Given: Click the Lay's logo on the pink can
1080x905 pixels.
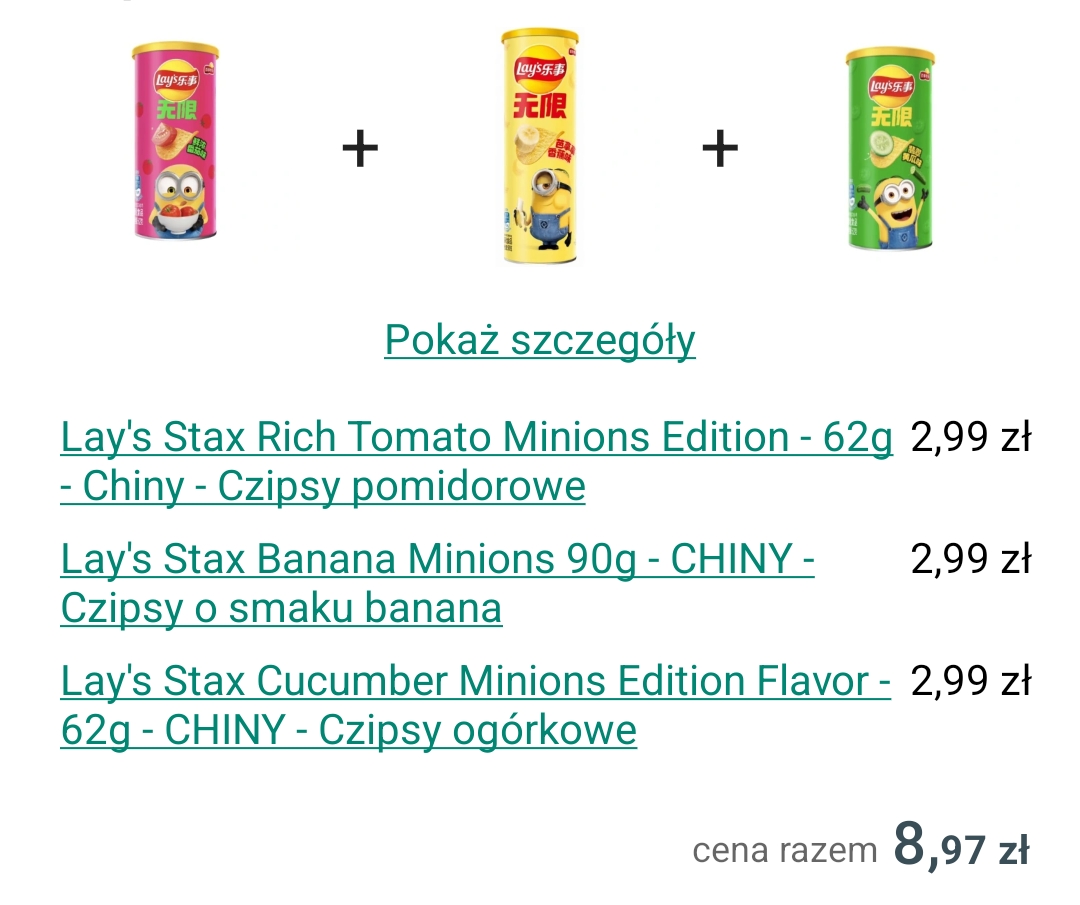Looking at the screenshot, I should coord(176,82).
